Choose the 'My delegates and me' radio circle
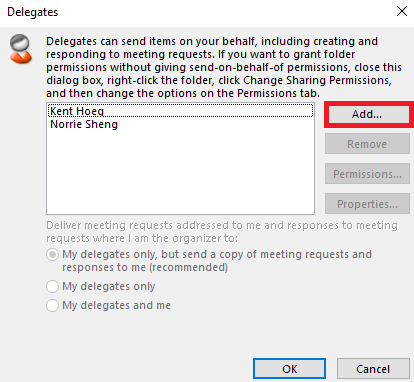 click(52, 305)
